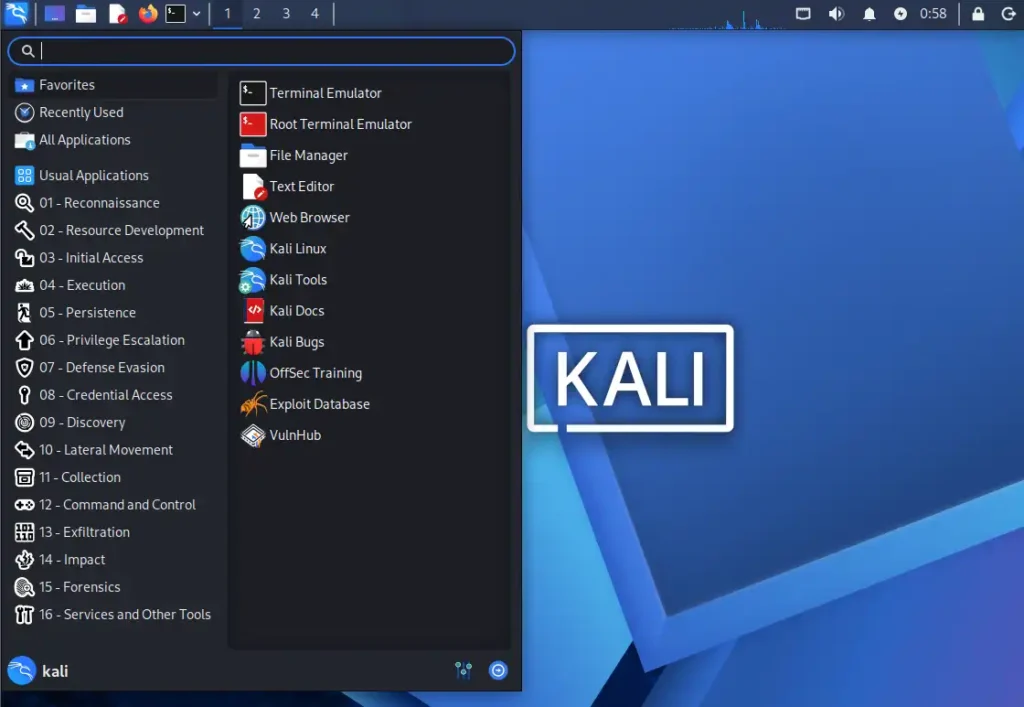The image size is (1024, 707).
Task: Open 10 - Lateral Movement category
Action: coord(114,449)
